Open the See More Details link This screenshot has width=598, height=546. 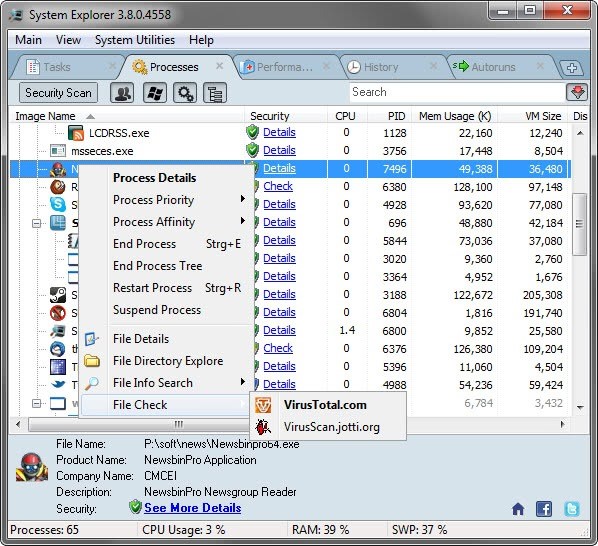193,508
